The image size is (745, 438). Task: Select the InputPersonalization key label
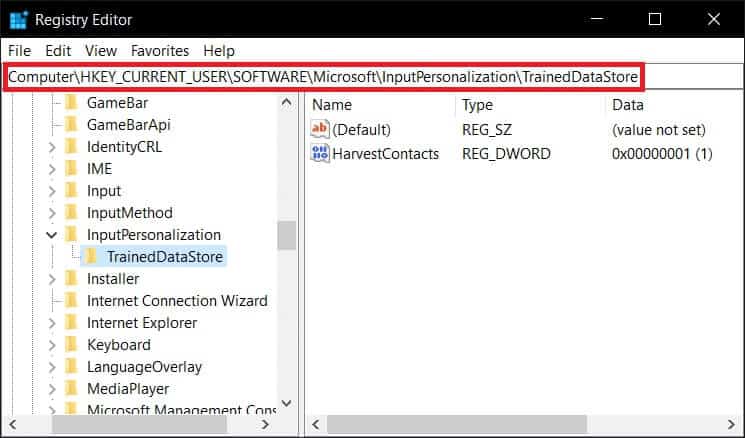click(x=154, y=235)
